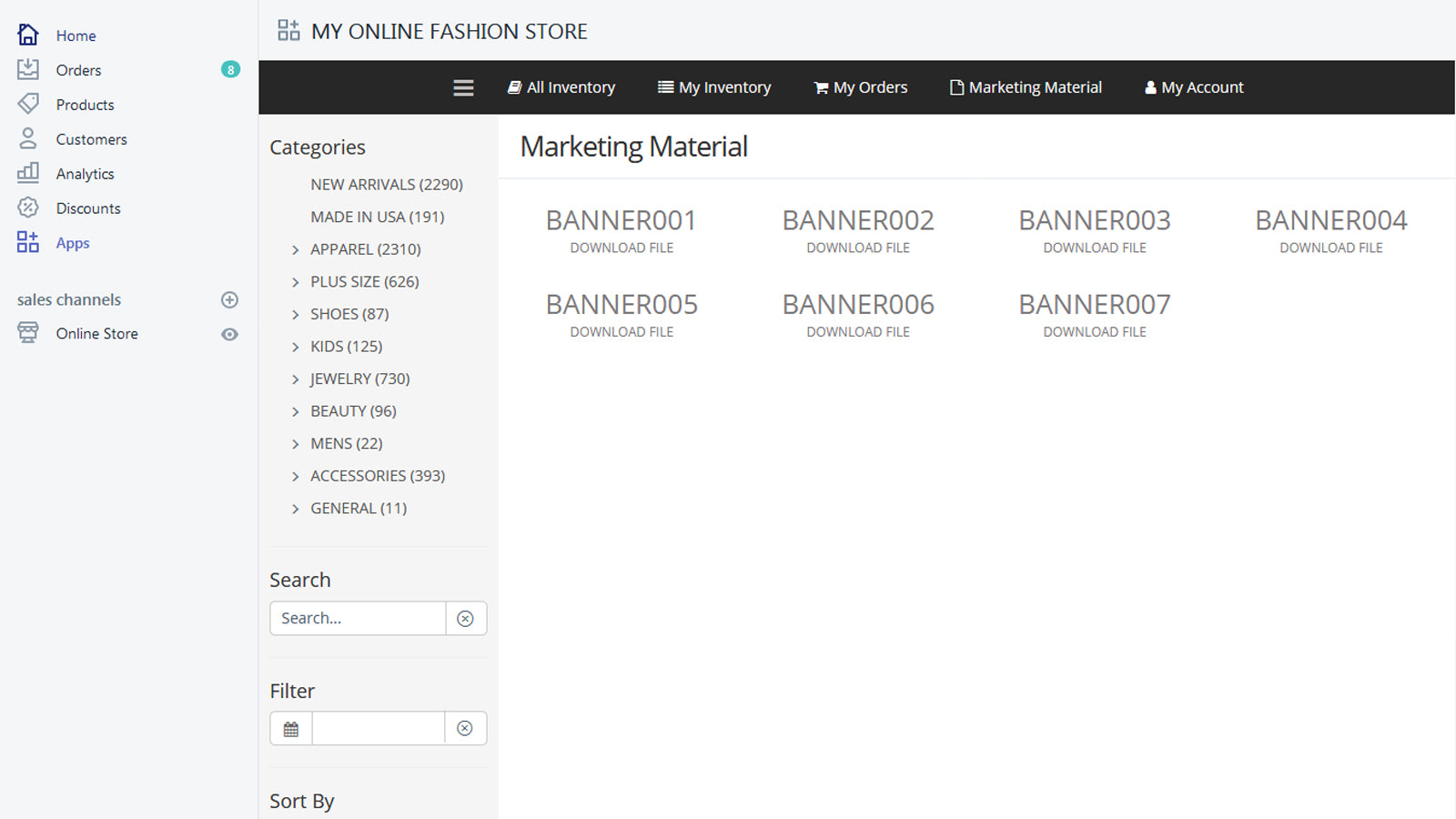Click the Discounts percent icon
This screenshot has height=819, width=1456.
28,208
